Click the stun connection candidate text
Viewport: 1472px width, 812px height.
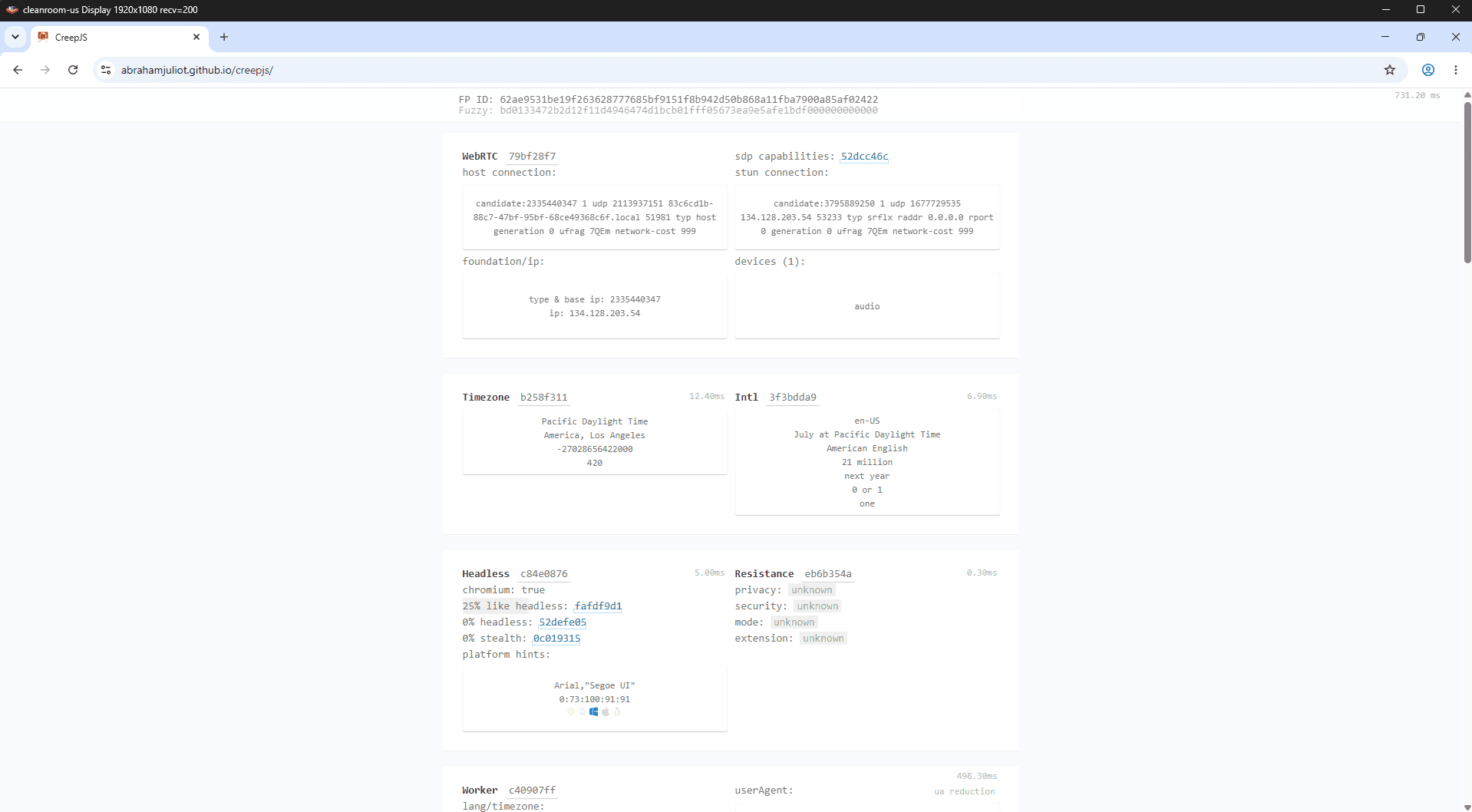coord(867,217)
